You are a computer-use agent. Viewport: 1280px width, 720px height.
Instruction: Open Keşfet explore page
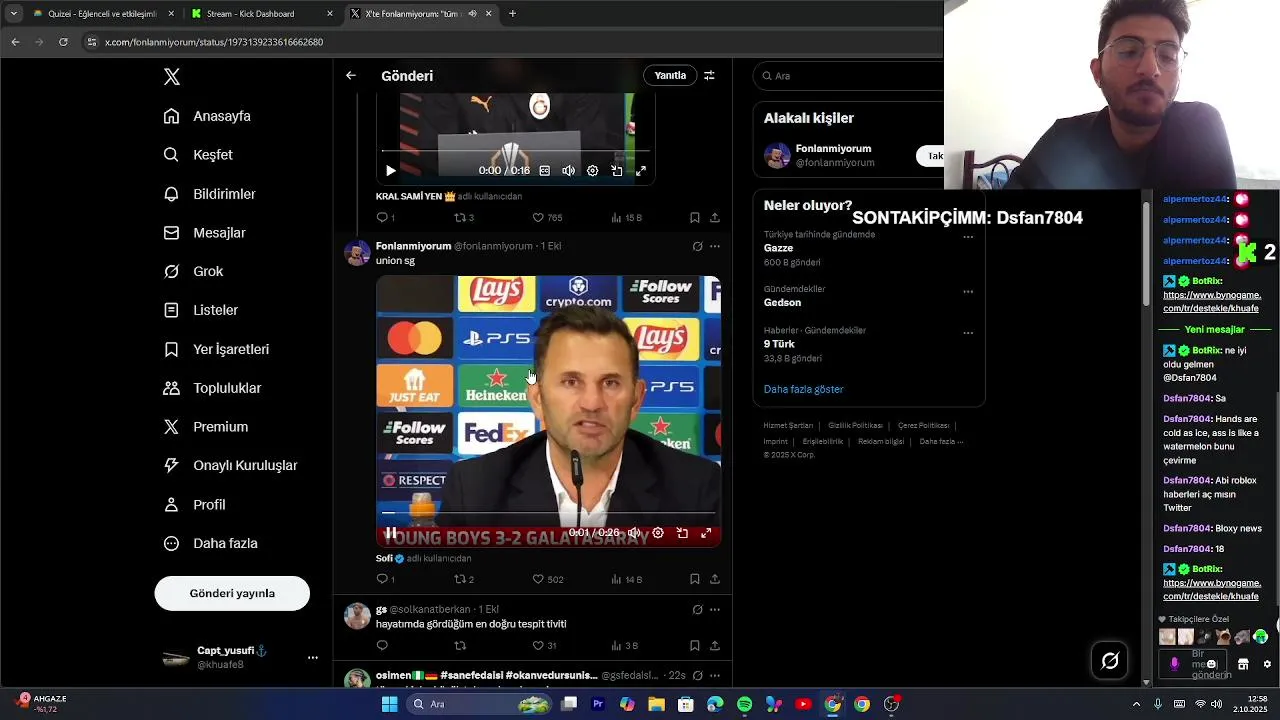point(199,155)
